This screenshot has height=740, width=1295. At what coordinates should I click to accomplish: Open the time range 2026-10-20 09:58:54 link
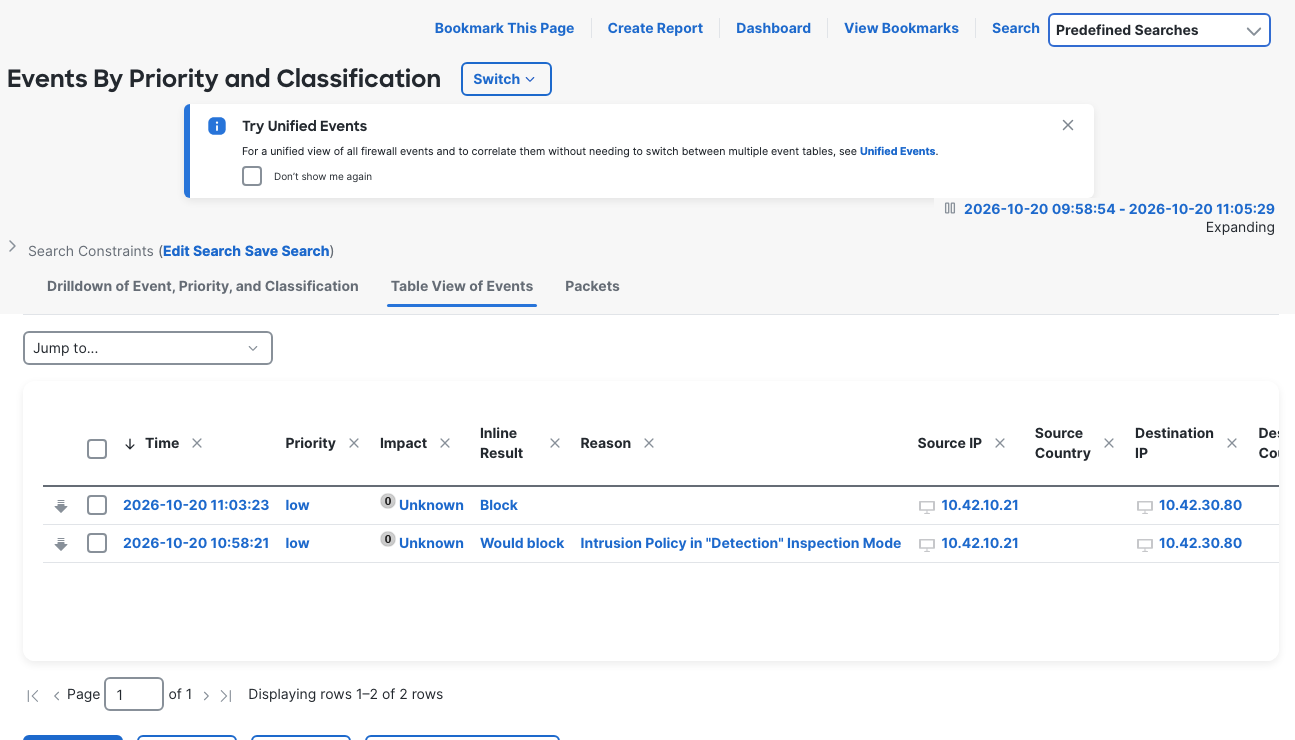[1119, 209]
